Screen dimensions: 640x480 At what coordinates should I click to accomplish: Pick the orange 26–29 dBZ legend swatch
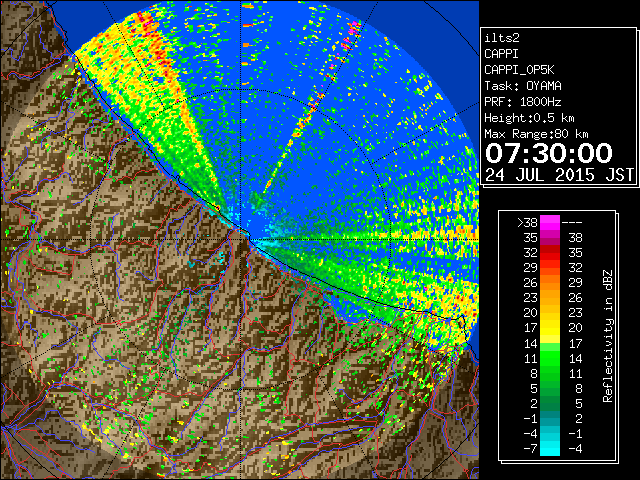(x=550, y=282)
